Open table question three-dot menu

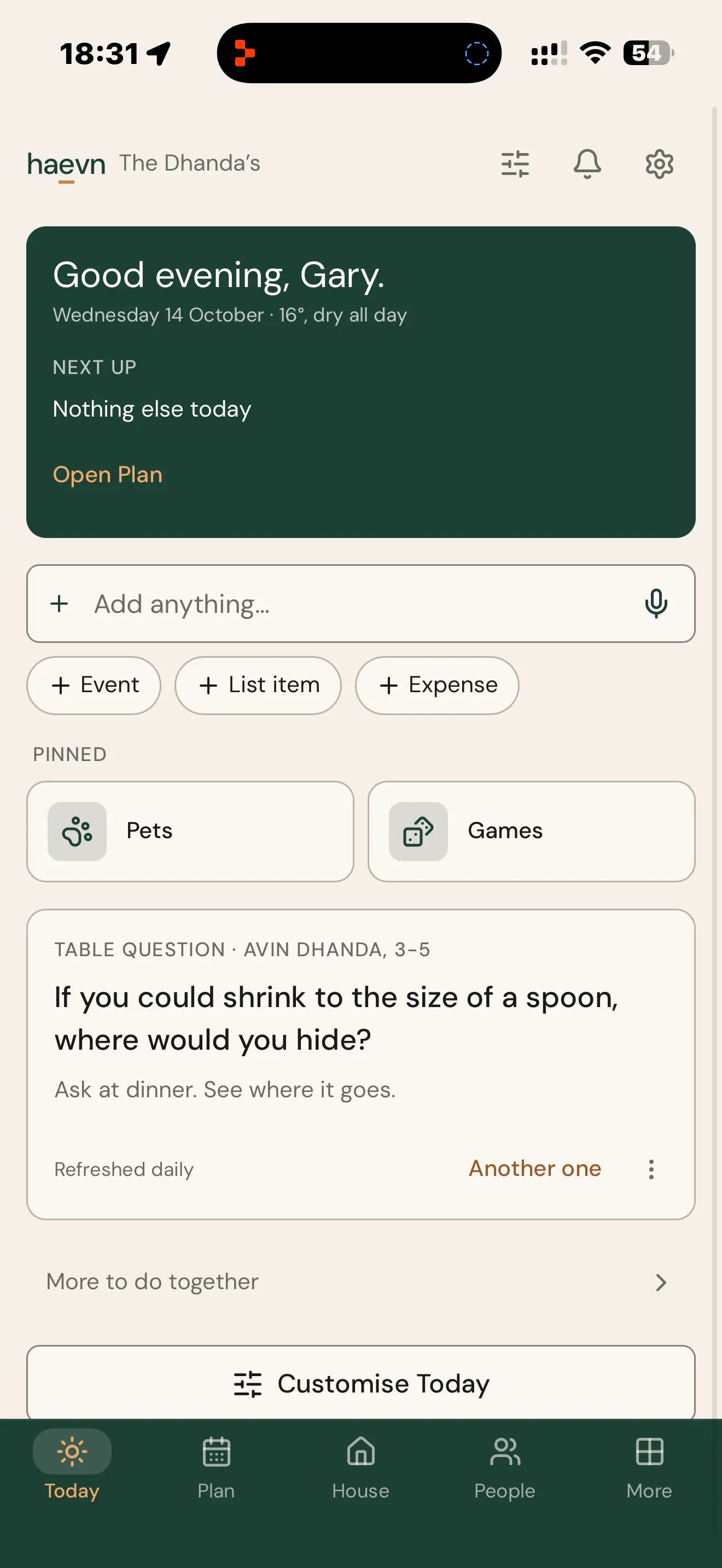(x=651, y=1169)
